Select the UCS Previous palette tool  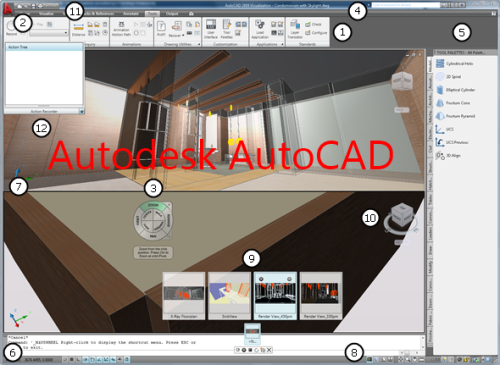click(x=452, y=142)
